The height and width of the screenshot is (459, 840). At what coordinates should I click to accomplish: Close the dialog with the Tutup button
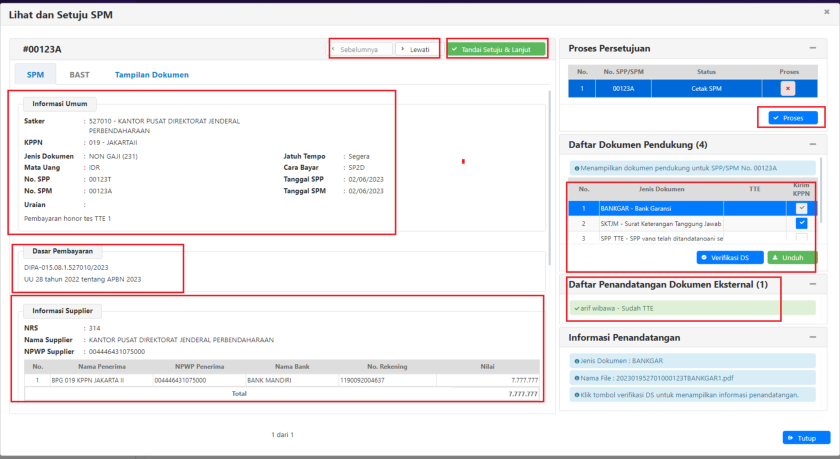[800, 437]
